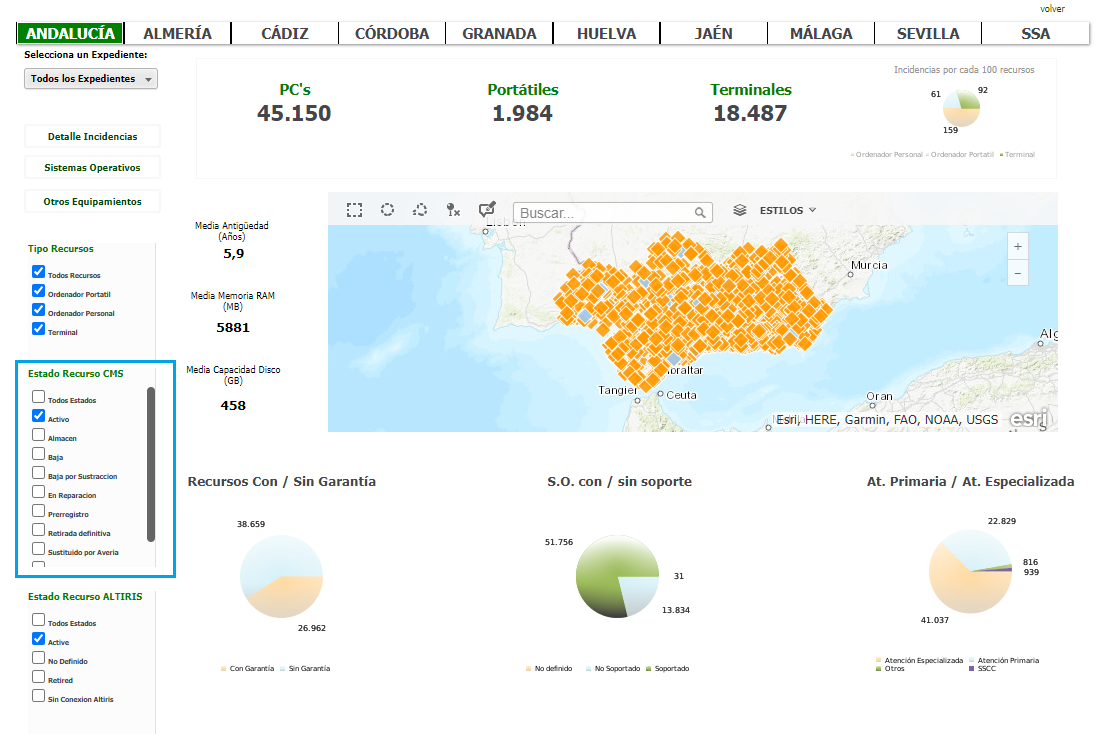Click the Recursos Con / Sin Garantía pie chart
The height and width of the screenshot is (734, 1101).
[282, 576]
